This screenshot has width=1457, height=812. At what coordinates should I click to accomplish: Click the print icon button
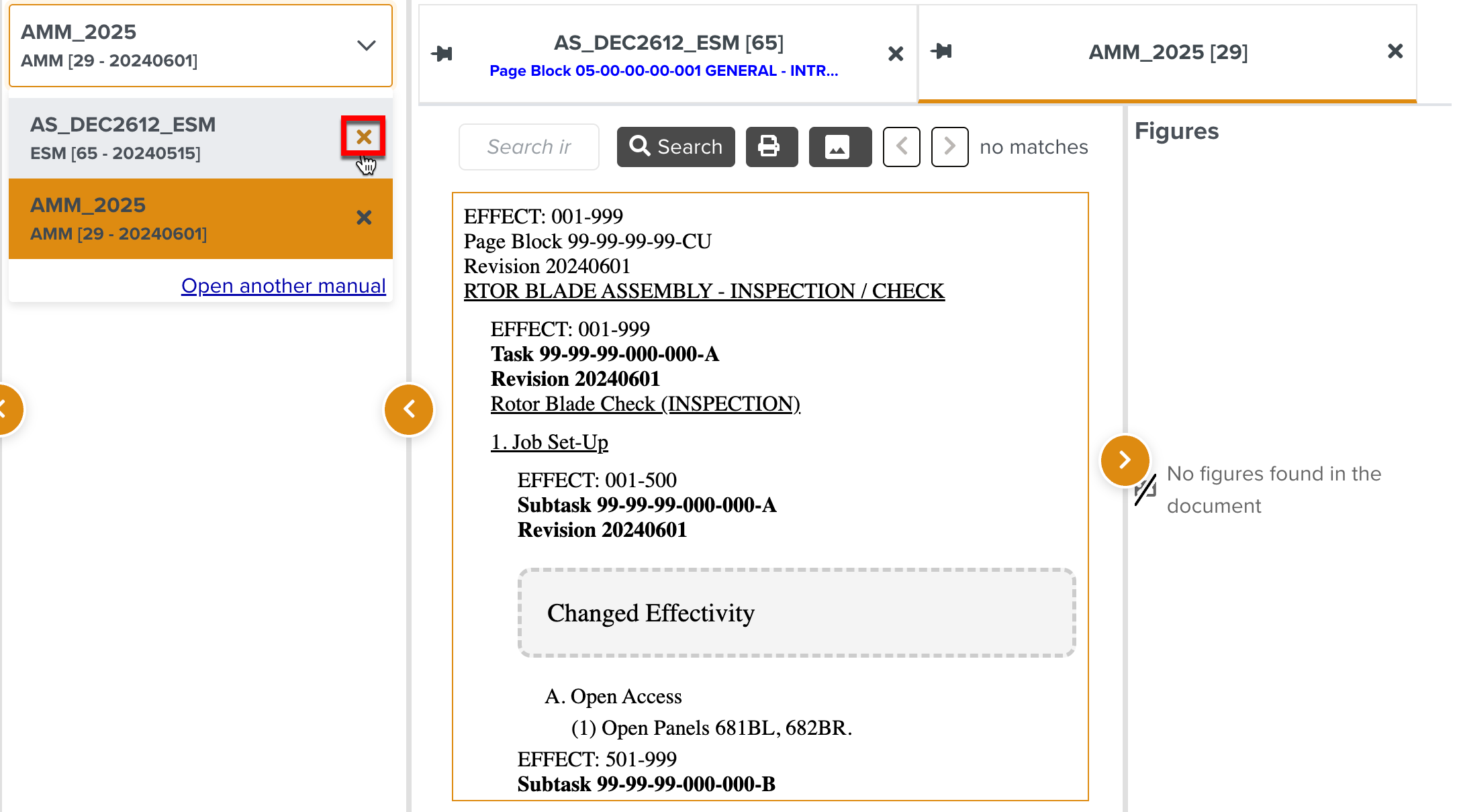(771, 146)
